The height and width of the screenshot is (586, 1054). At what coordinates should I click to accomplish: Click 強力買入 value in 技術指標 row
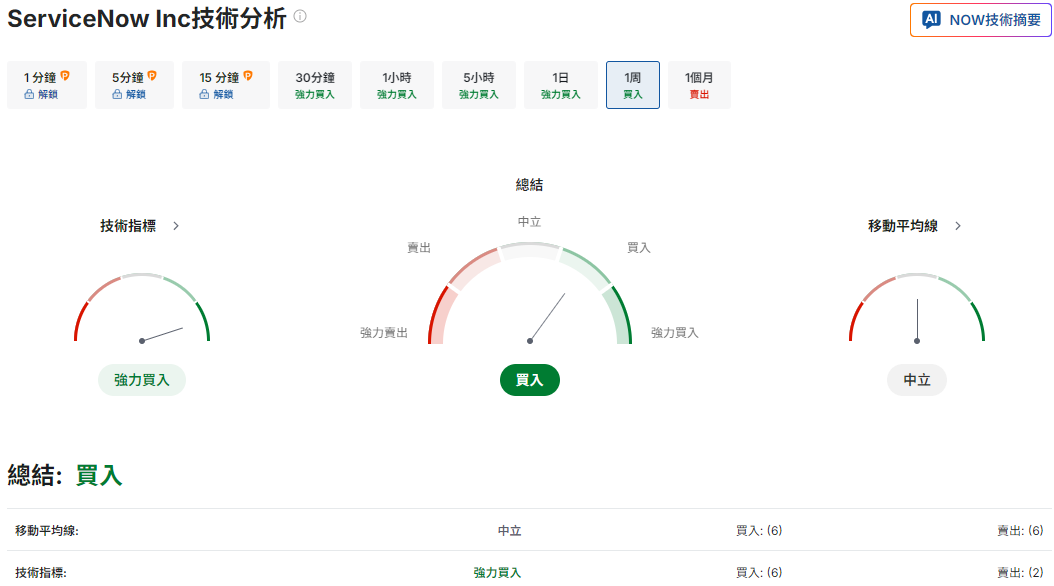coord(497,573)
